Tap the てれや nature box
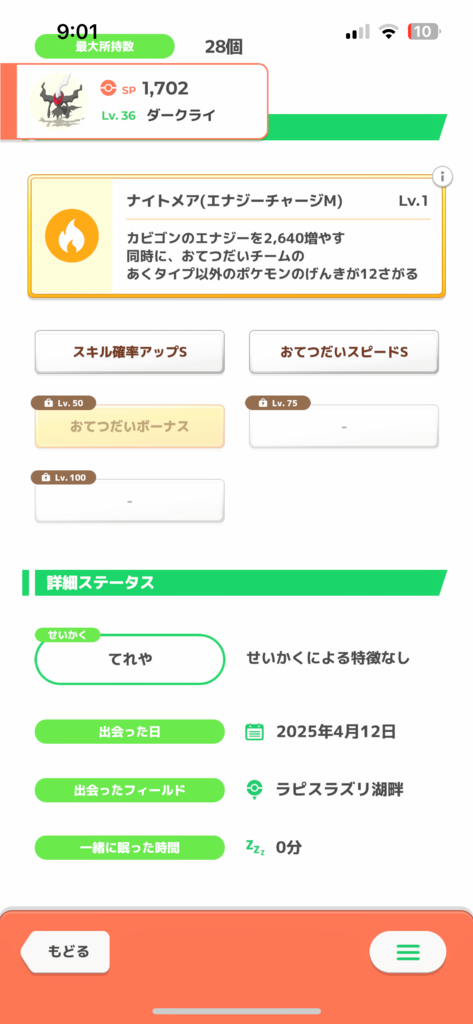Viewport: 473px width, 1024px height. [x=129, y=659]
